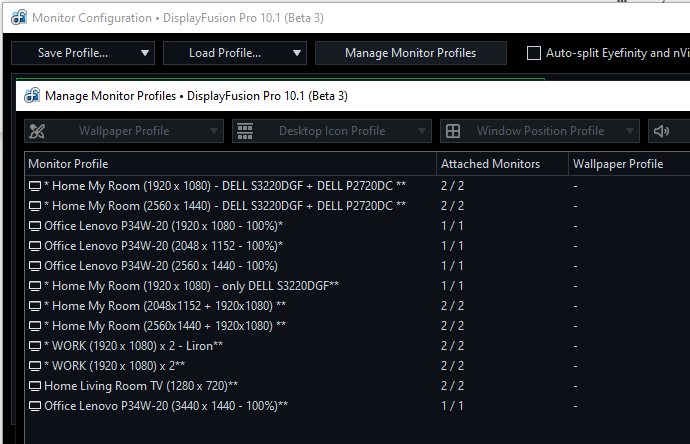Screen dimensions: 690x444
Task: Sort by the Monitor Profile column header
Action: (x=230, y=163)
